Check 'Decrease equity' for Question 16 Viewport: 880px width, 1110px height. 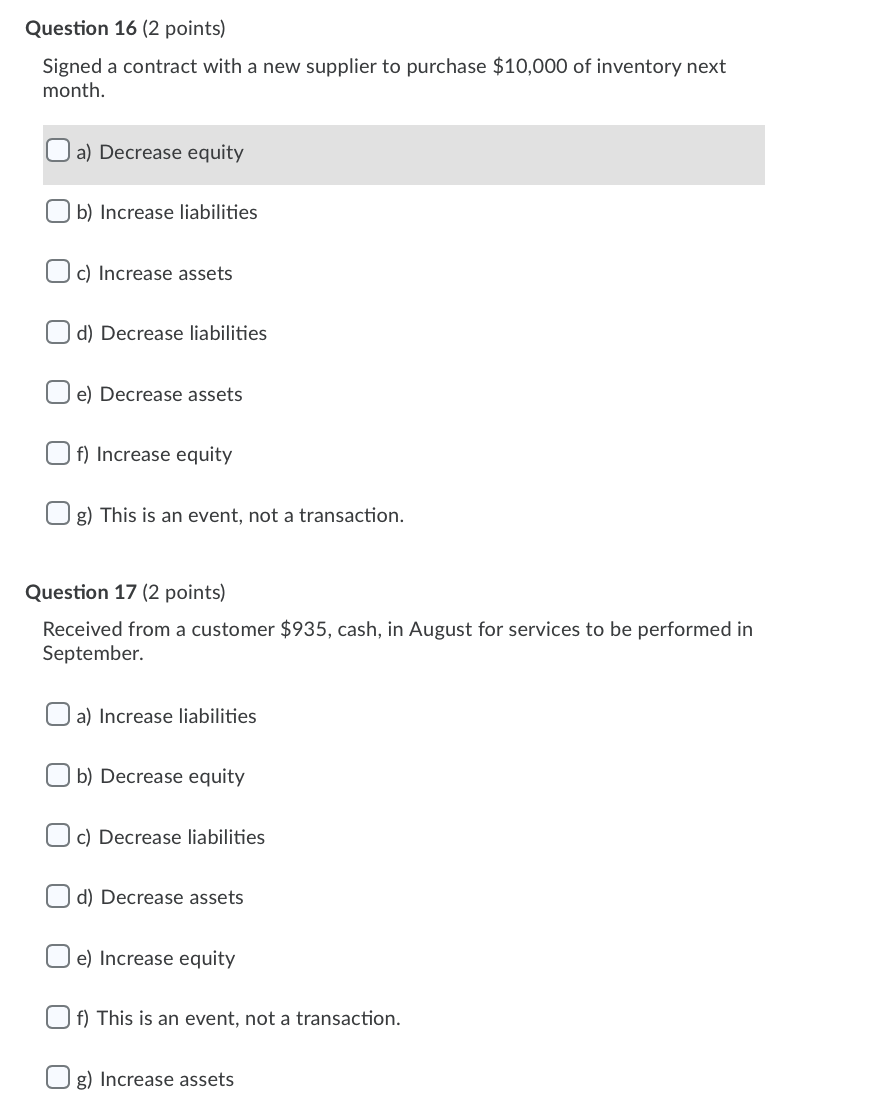click(57, 150)
